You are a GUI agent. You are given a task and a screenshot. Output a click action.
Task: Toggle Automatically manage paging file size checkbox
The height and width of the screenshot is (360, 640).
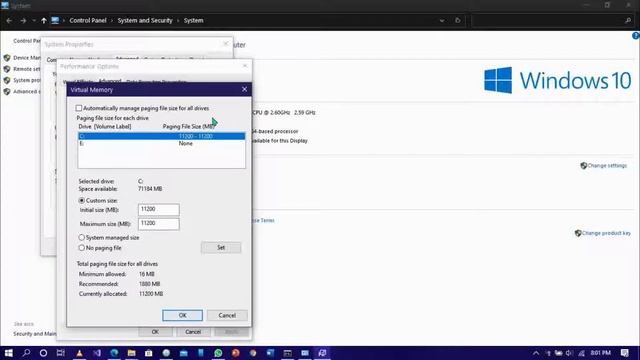click(x=78, y=108)
